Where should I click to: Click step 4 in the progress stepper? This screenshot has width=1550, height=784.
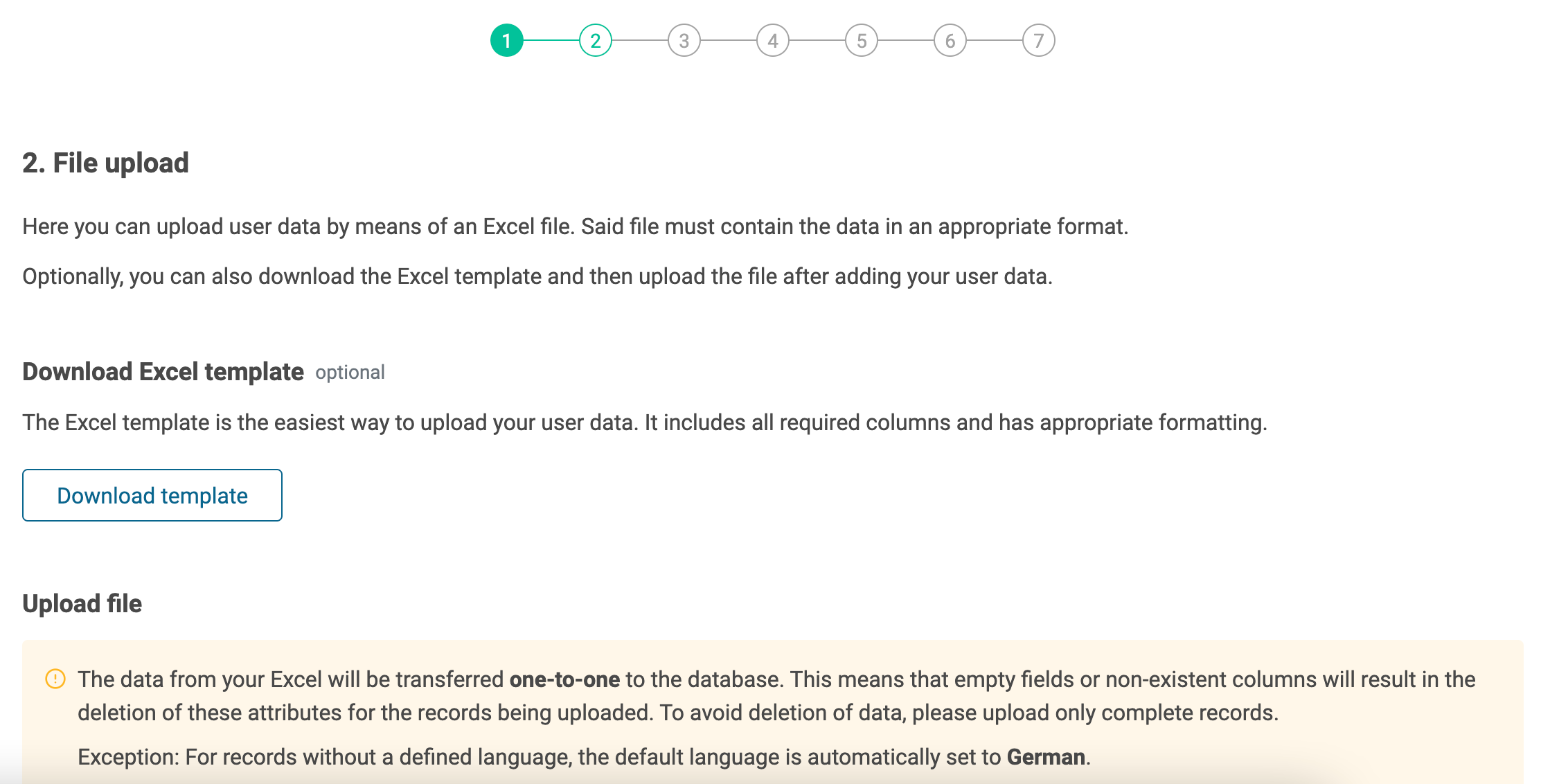point(772,41)
